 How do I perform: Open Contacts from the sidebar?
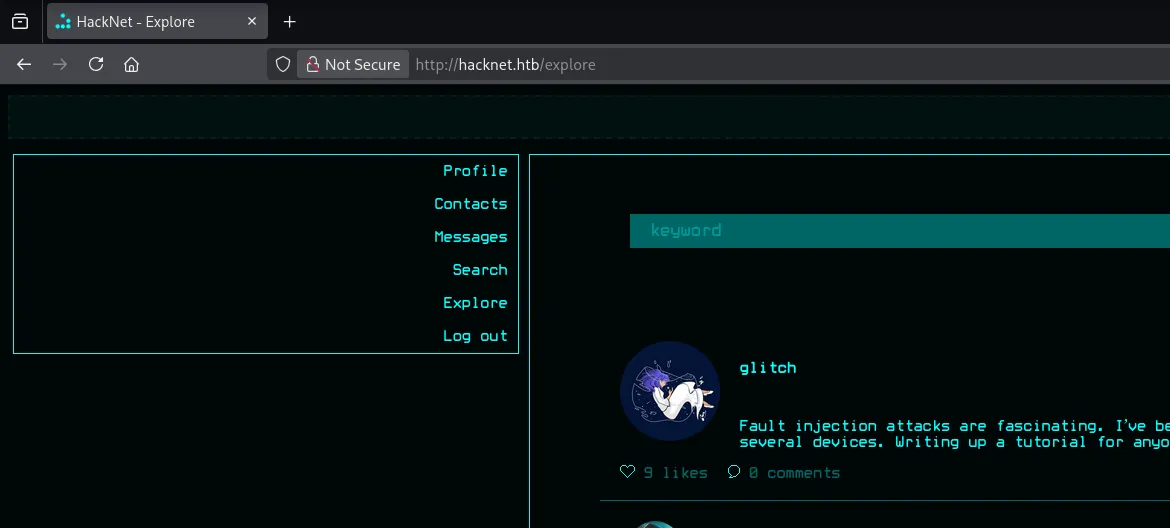(470, 204)
